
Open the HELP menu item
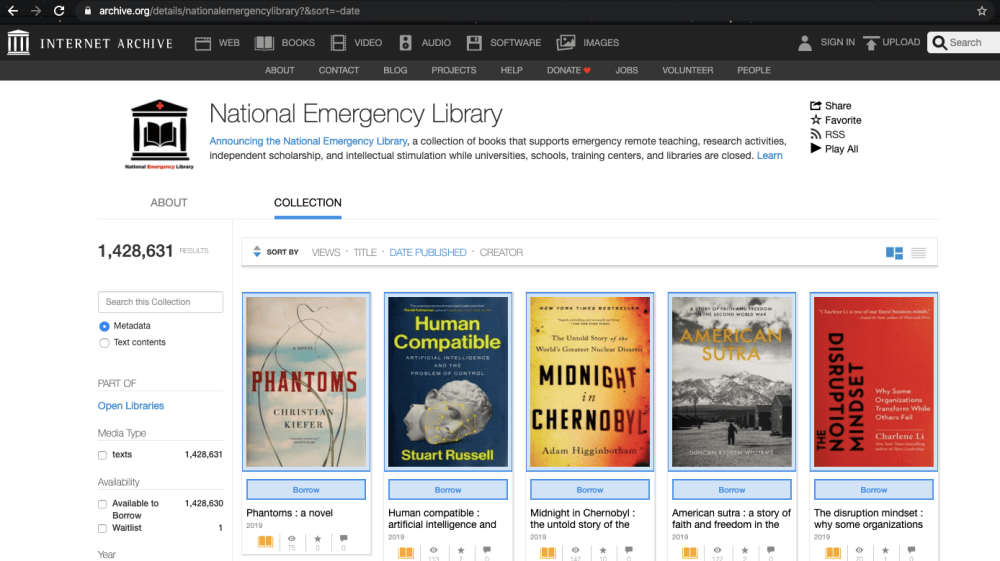[511, 70]
